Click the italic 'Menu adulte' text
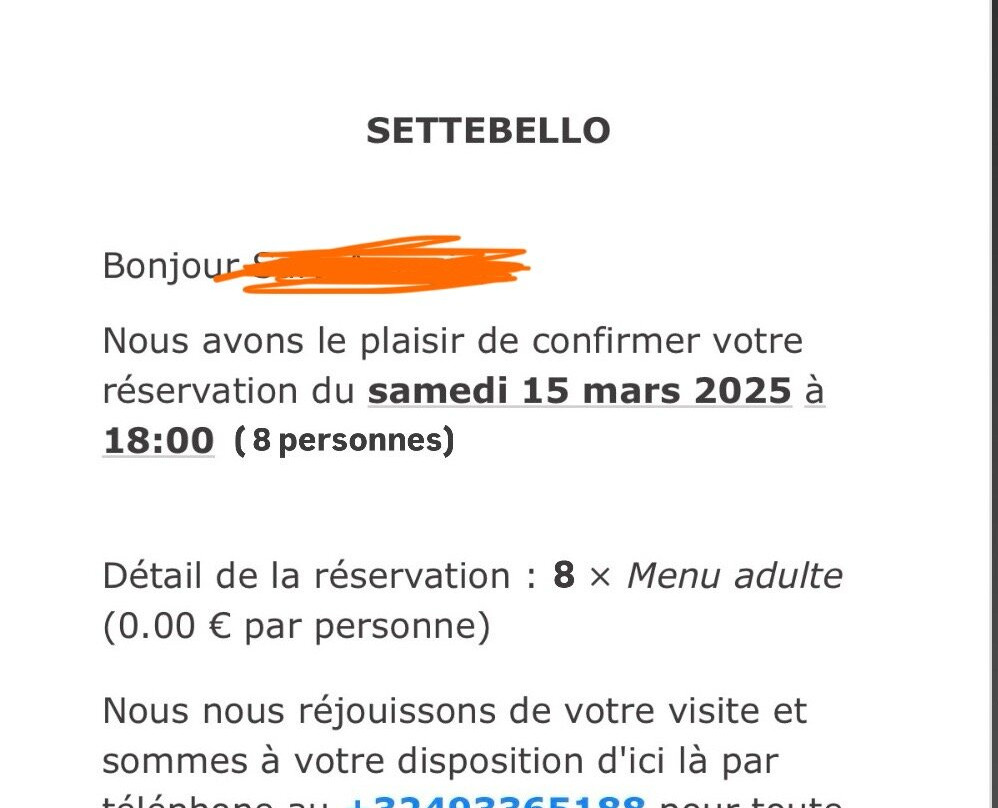This screenshot has width=998, height=808. (x=734, y=576)
